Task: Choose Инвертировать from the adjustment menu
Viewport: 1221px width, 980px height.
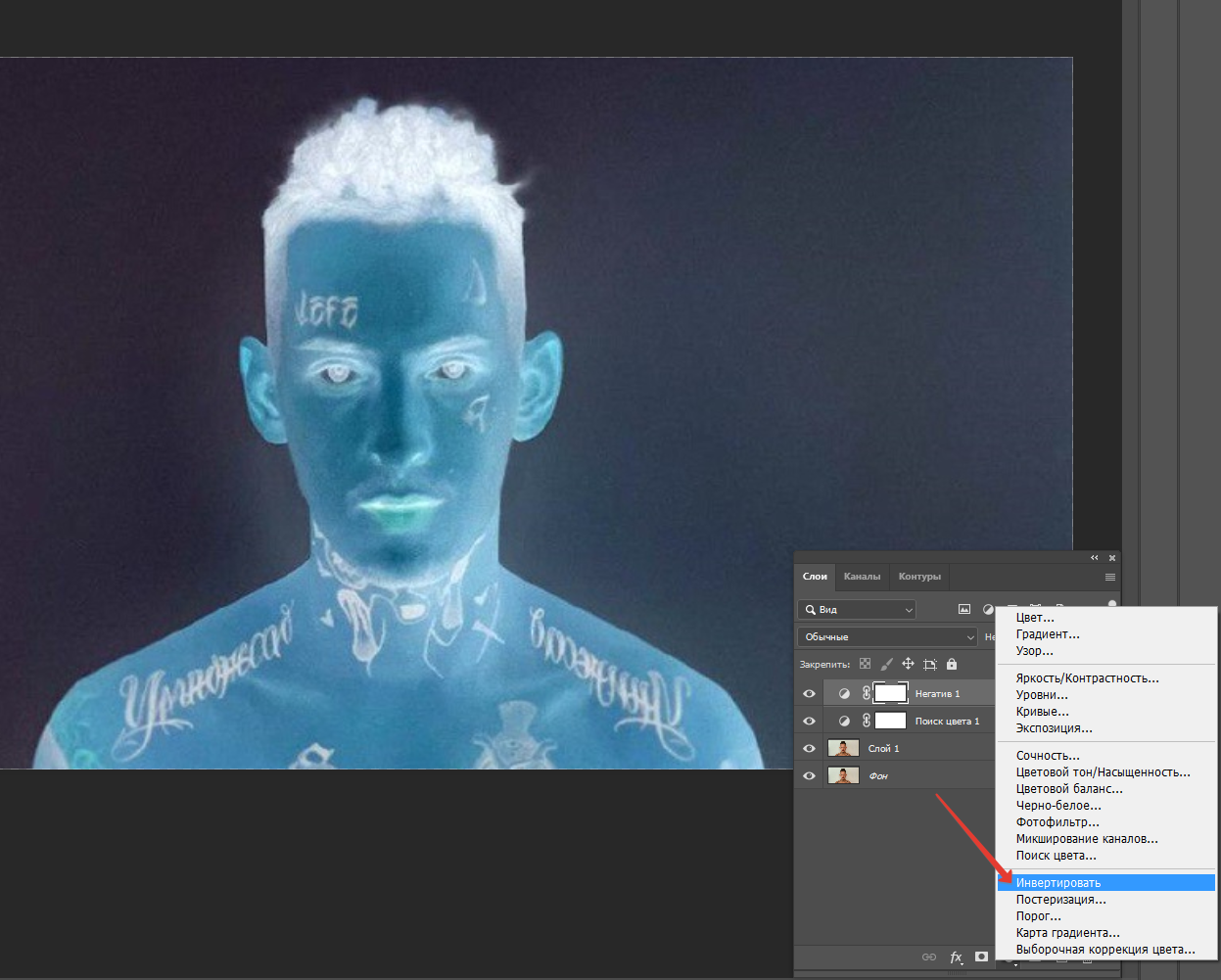Action: point(1058,882)
